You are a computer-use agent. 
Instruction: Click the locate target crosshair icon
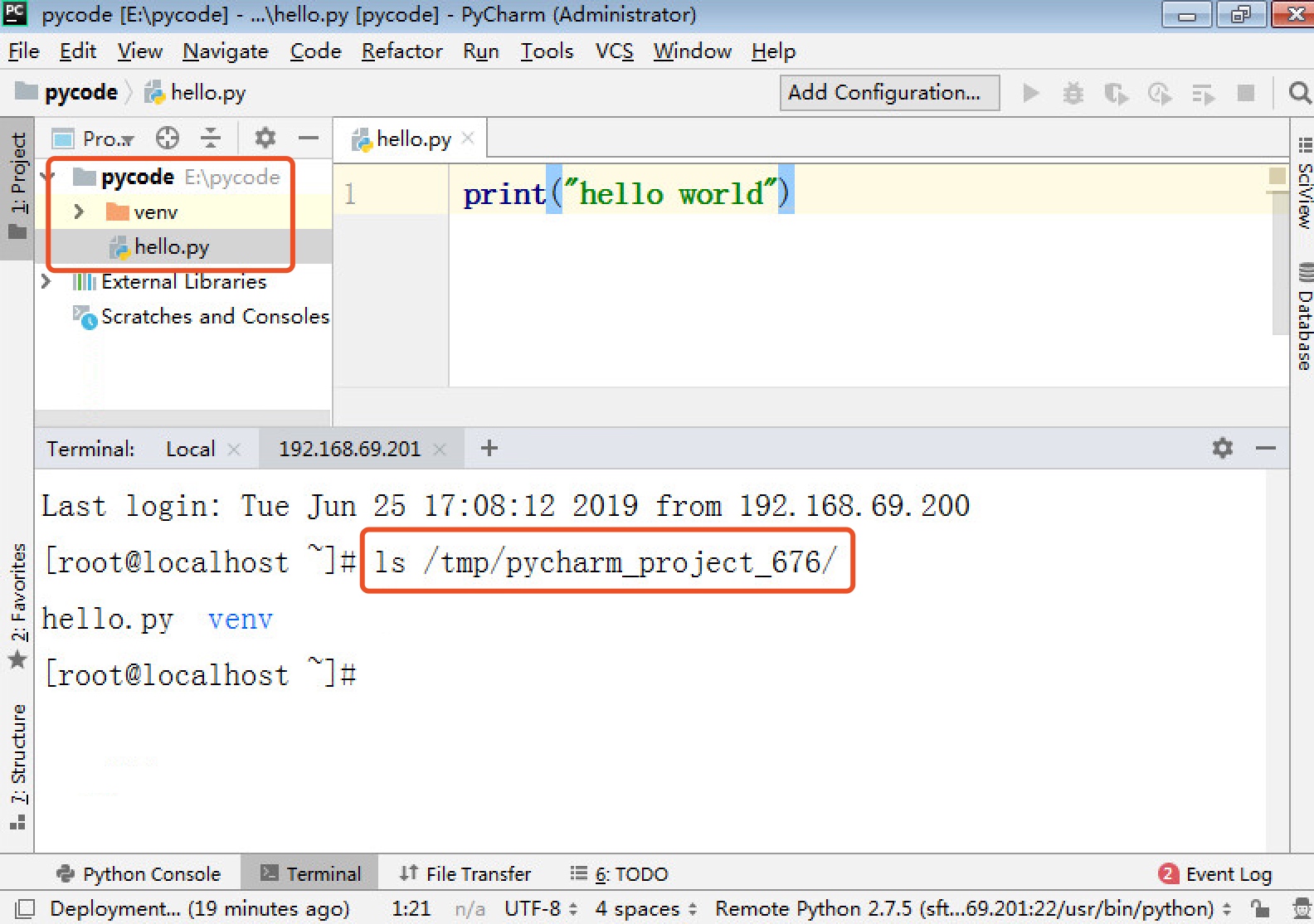tap(168, 138)
